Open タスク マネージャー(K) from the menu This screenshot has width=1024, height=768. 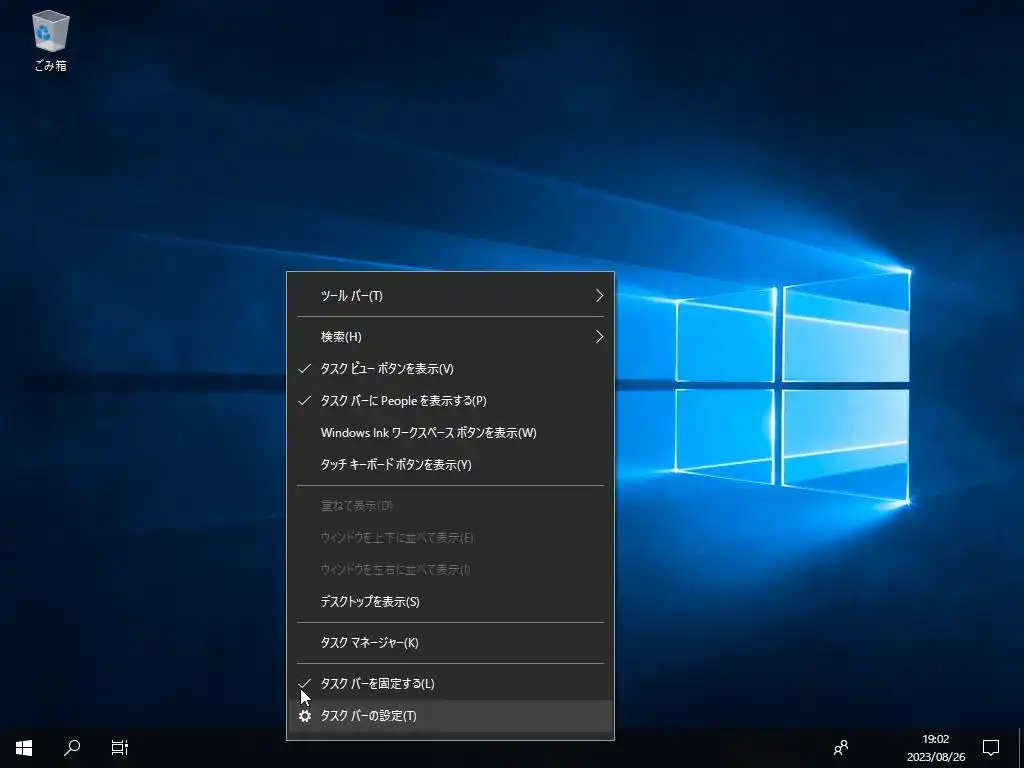coord(450,643)
